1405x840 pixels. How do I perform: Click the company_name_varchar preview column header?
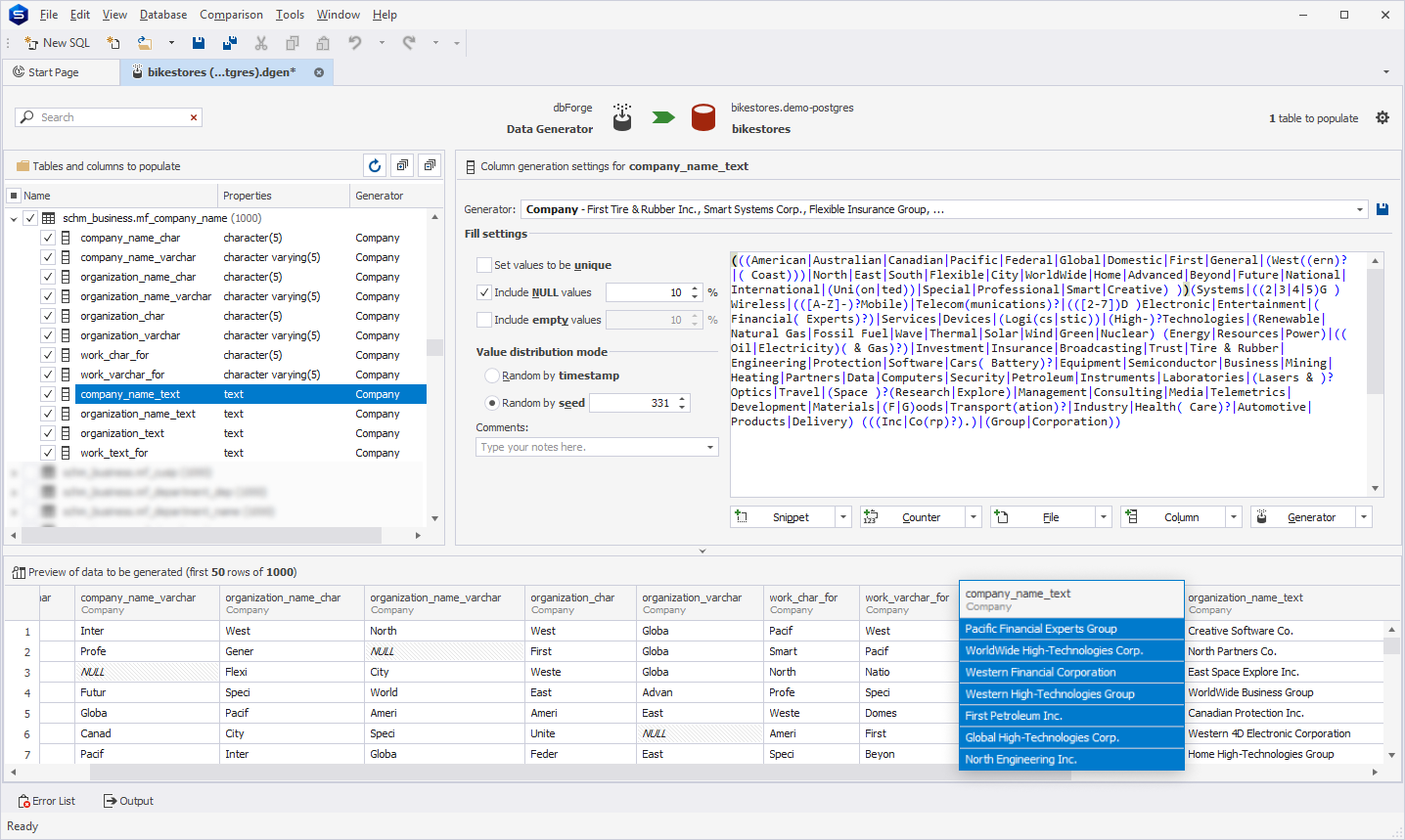pyautogui.click(x=147, y=602)
